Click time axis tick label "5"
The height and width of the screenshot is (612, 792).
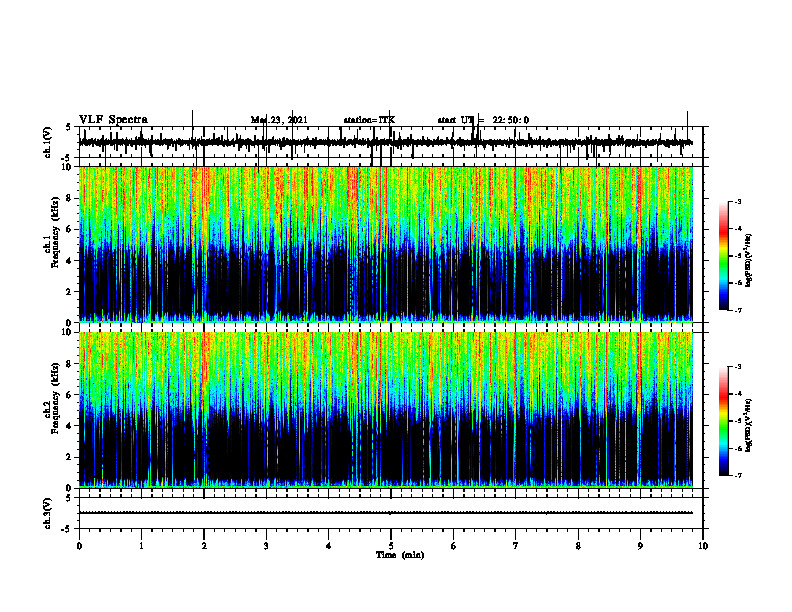coord(391,546)
